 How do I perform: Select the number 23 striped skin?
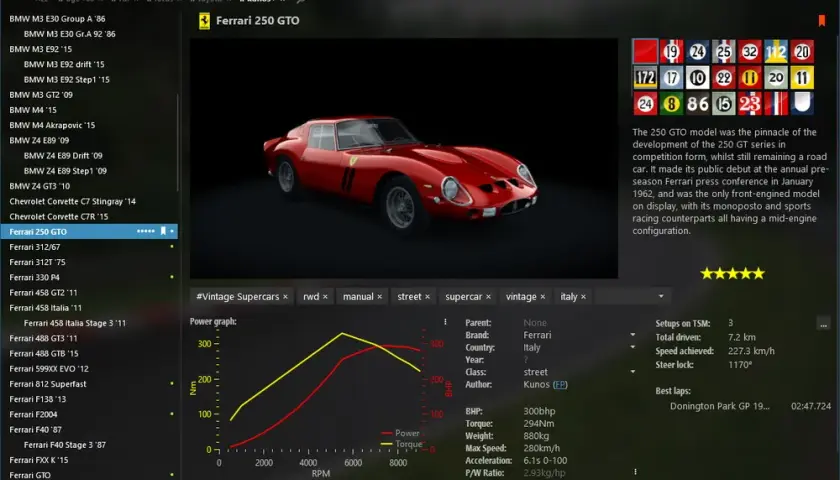coord(749,103)
